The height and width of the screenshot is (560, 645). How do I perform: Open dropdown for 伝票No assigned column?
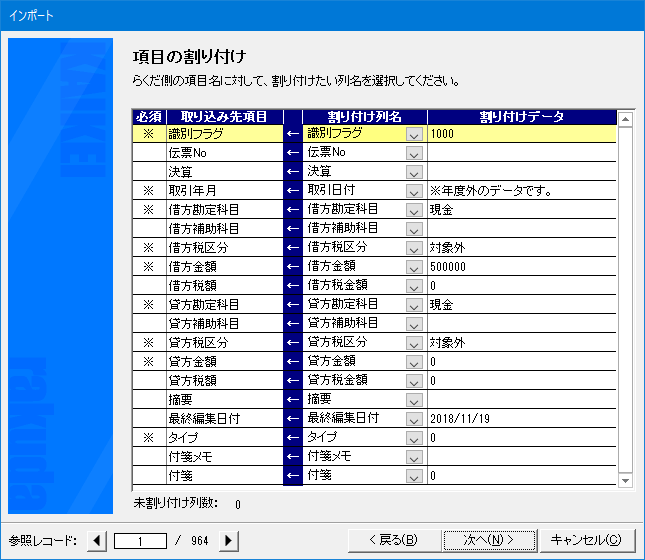pyautogui.click(x=414, y=153)
